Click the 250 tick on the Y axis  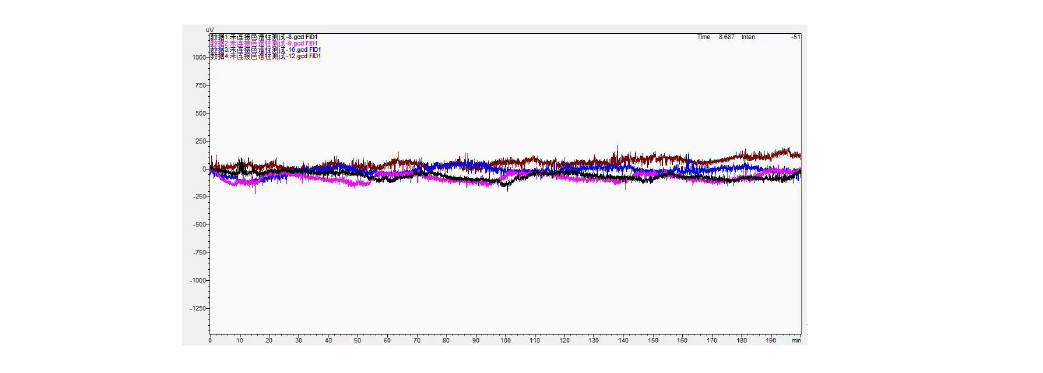pos(201,141)
